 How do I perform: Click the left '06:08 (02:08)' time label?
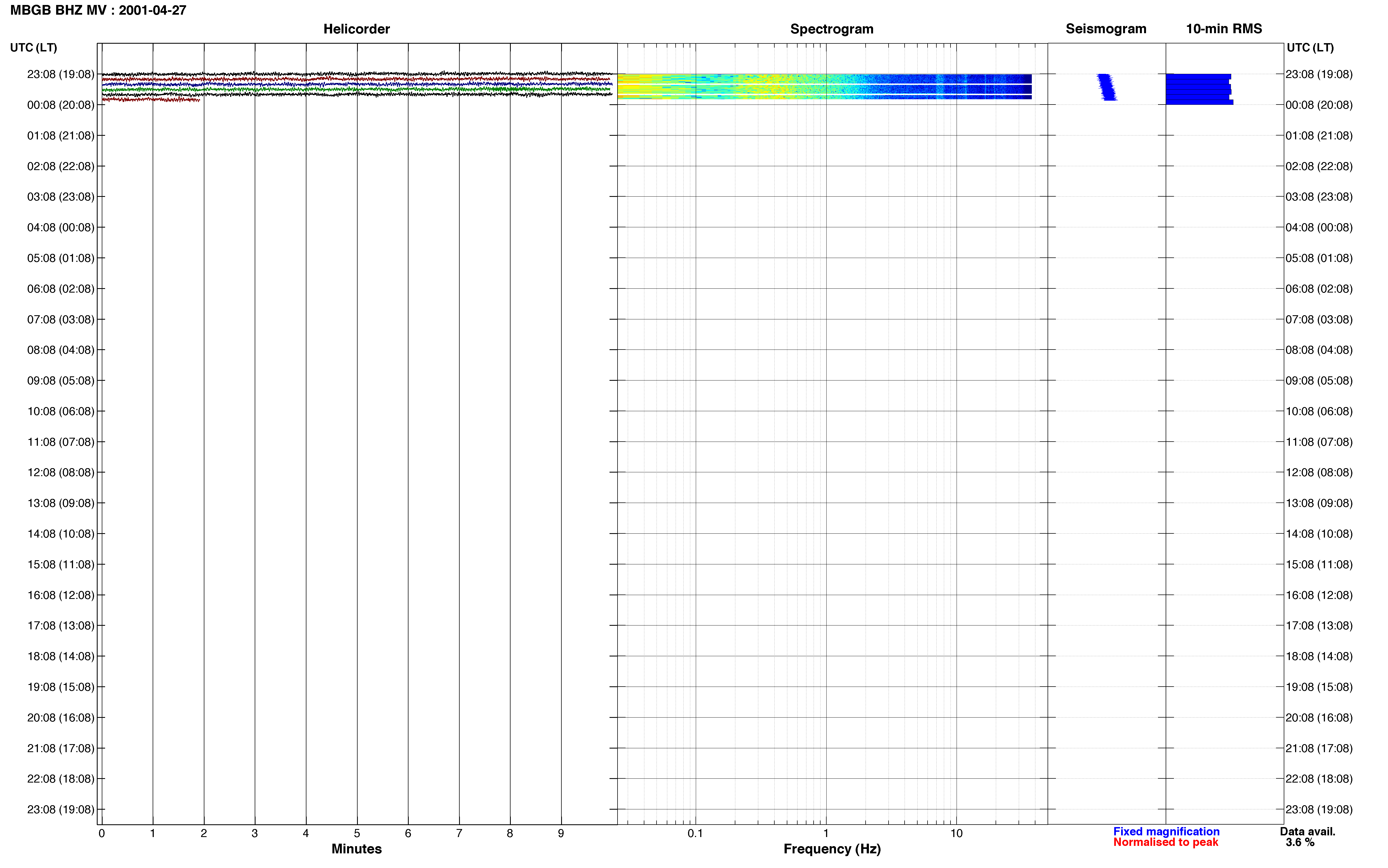tap(60, 289)
